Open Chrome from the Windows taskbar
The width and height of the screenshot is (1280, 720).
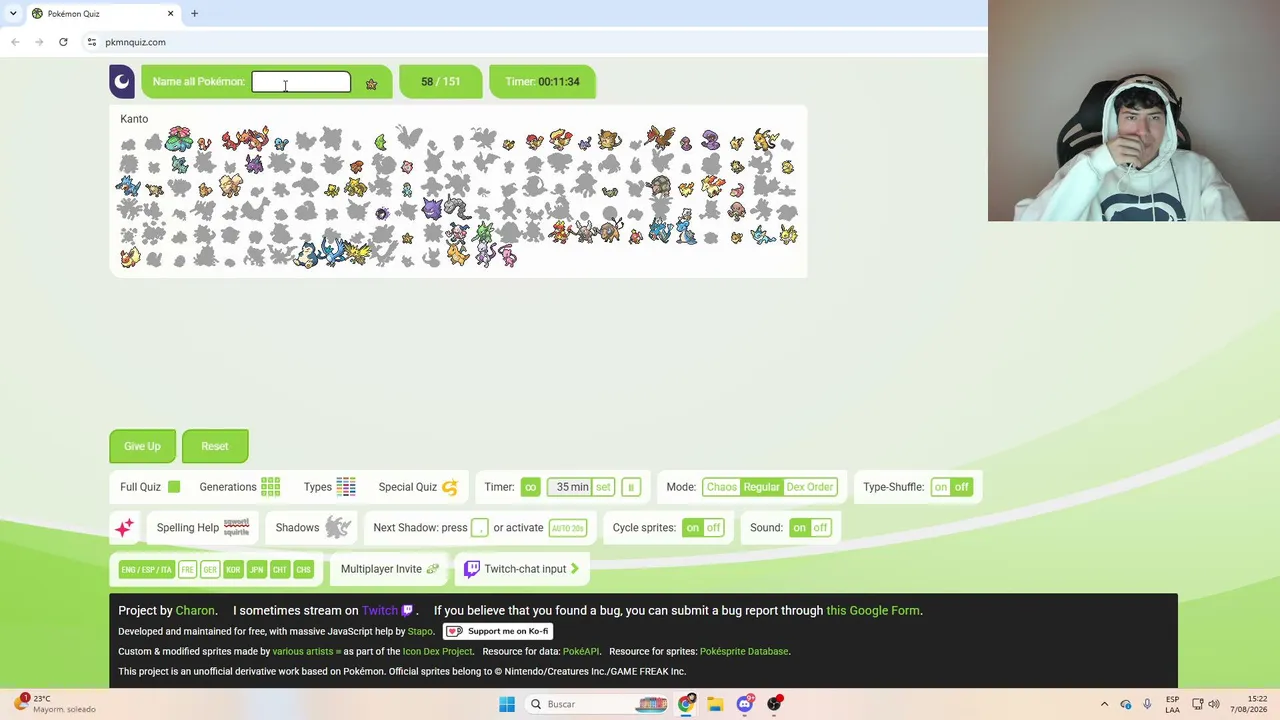(686, 704)
